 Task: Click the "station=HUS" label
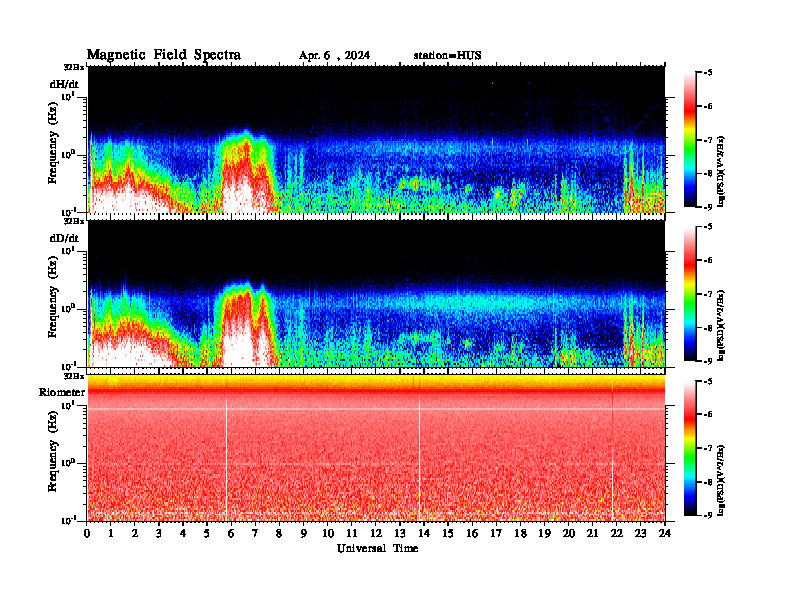click(x=447, y=56)
